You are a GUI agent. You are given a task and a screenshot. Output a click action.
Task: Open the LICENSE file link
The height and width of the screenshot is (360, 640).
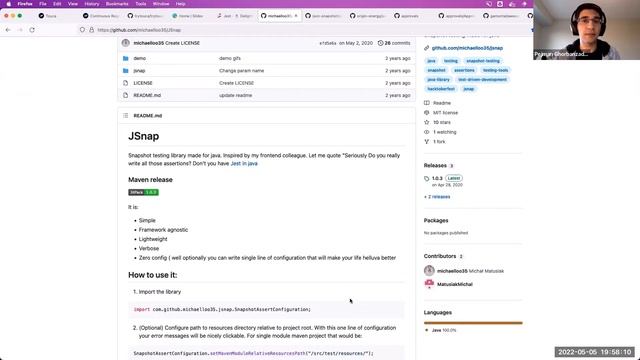143,83
